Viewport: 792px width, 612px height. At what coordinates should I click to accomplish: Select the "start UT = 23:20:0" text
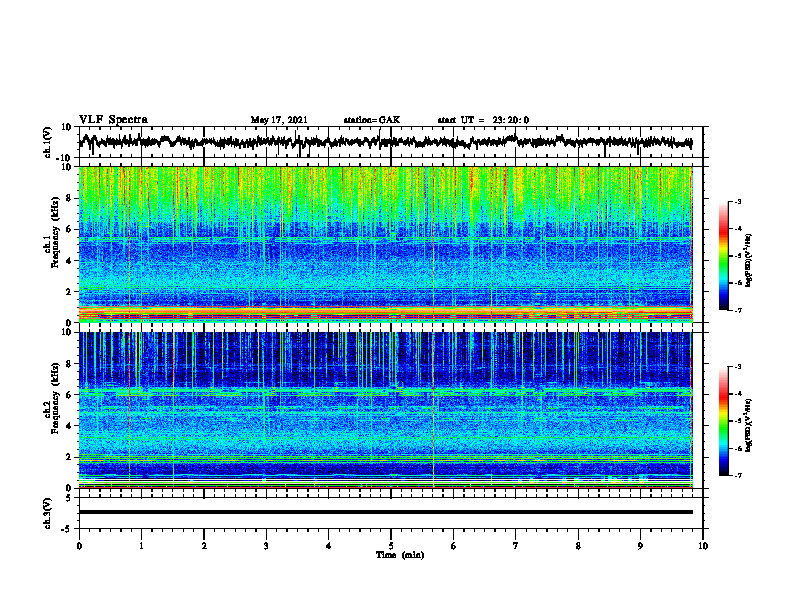tap(483, 120)
